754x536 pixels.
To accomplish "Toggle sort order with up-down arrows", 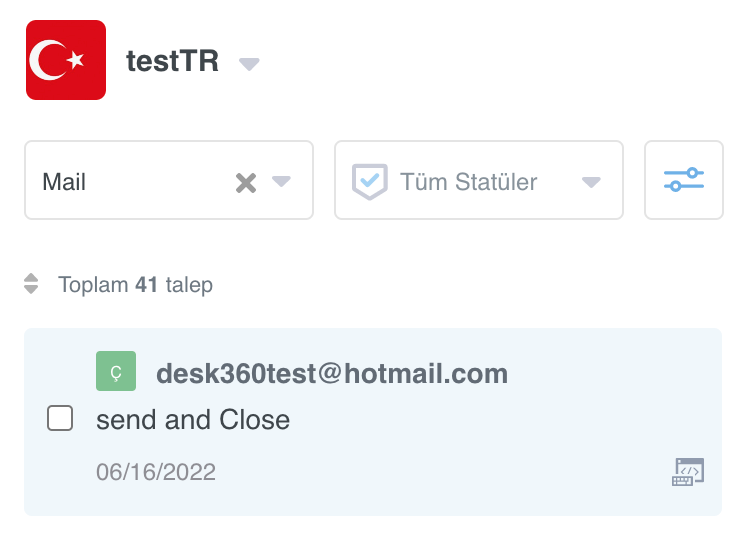I will [x=31, y=284].
